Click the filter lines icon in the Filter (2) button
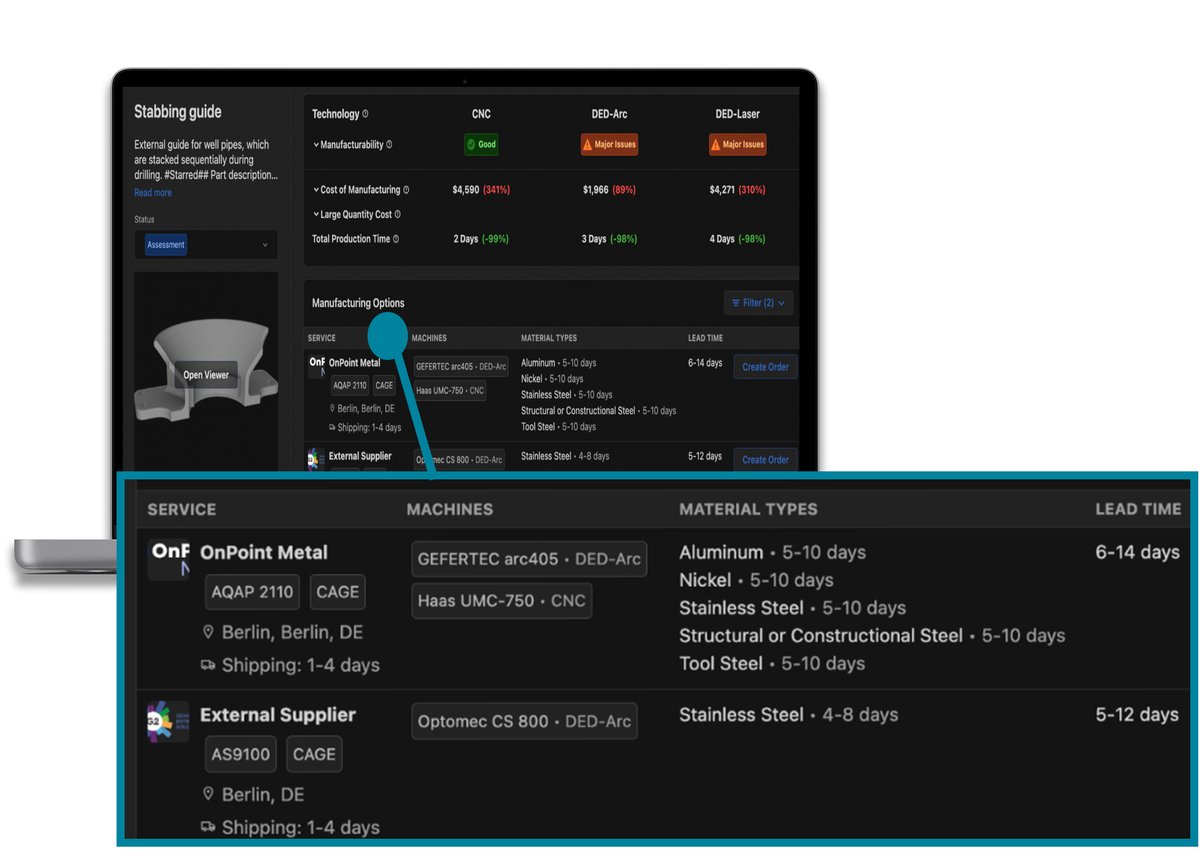 tap(735, 302)
